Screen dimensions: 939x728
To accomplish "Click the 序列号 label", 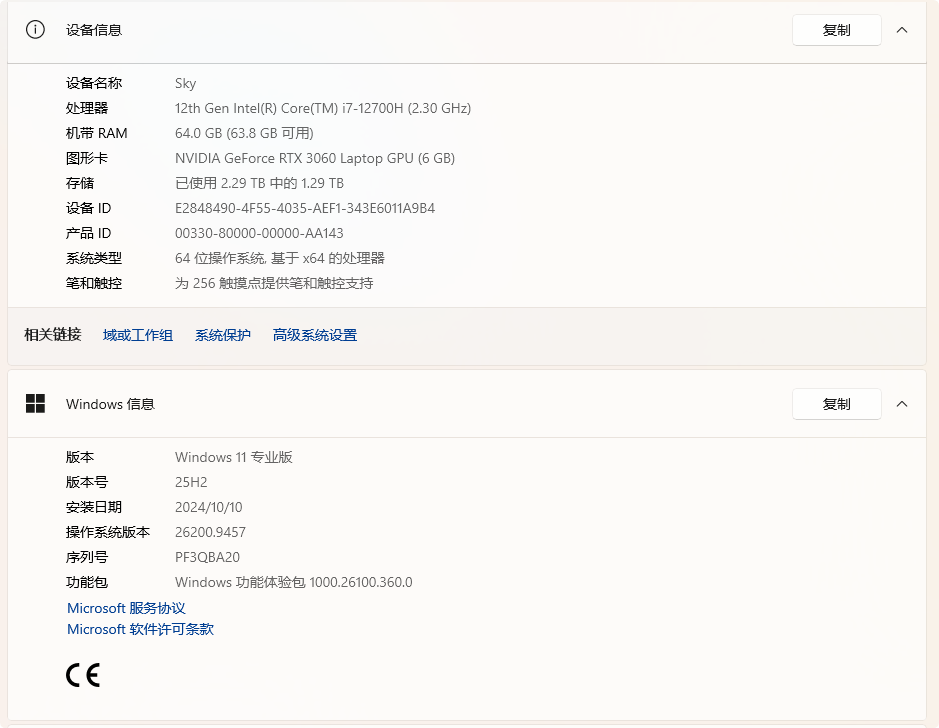I will (x=87, y=557).
